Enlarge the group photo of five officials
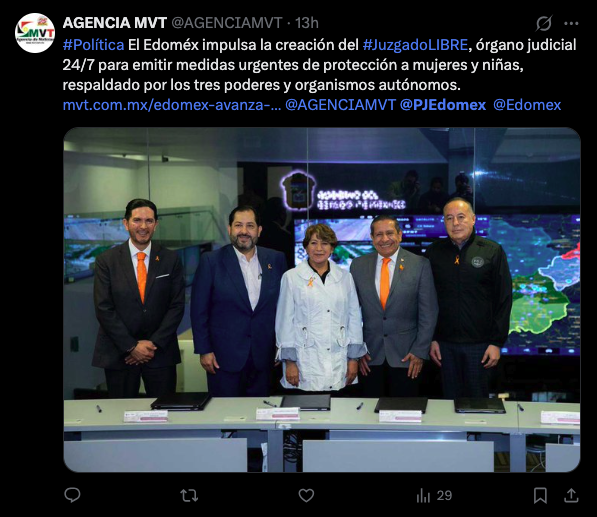Viewport: 597px width, 517px height. [322, 300]
